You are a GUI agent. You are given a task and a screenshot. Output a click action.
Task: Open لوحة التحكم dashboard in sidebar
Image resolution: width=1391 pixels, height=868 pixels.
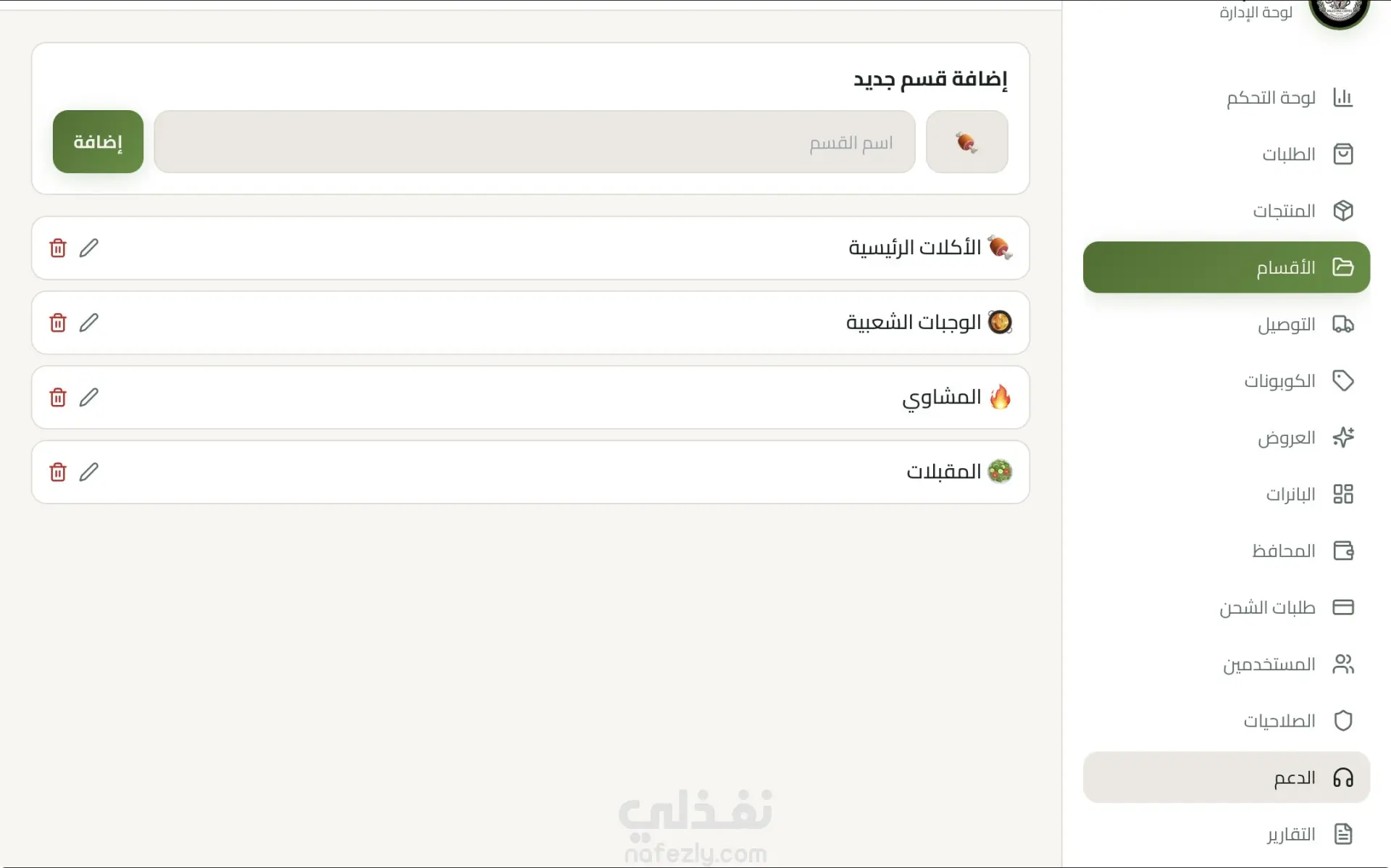(1289, 98)
